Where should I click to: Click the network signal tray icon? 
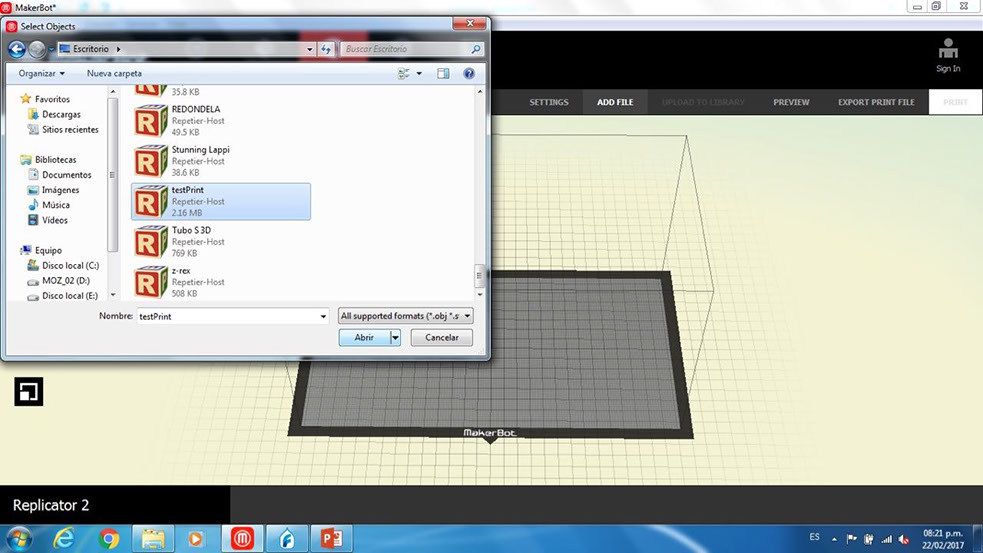pos(886,539)
